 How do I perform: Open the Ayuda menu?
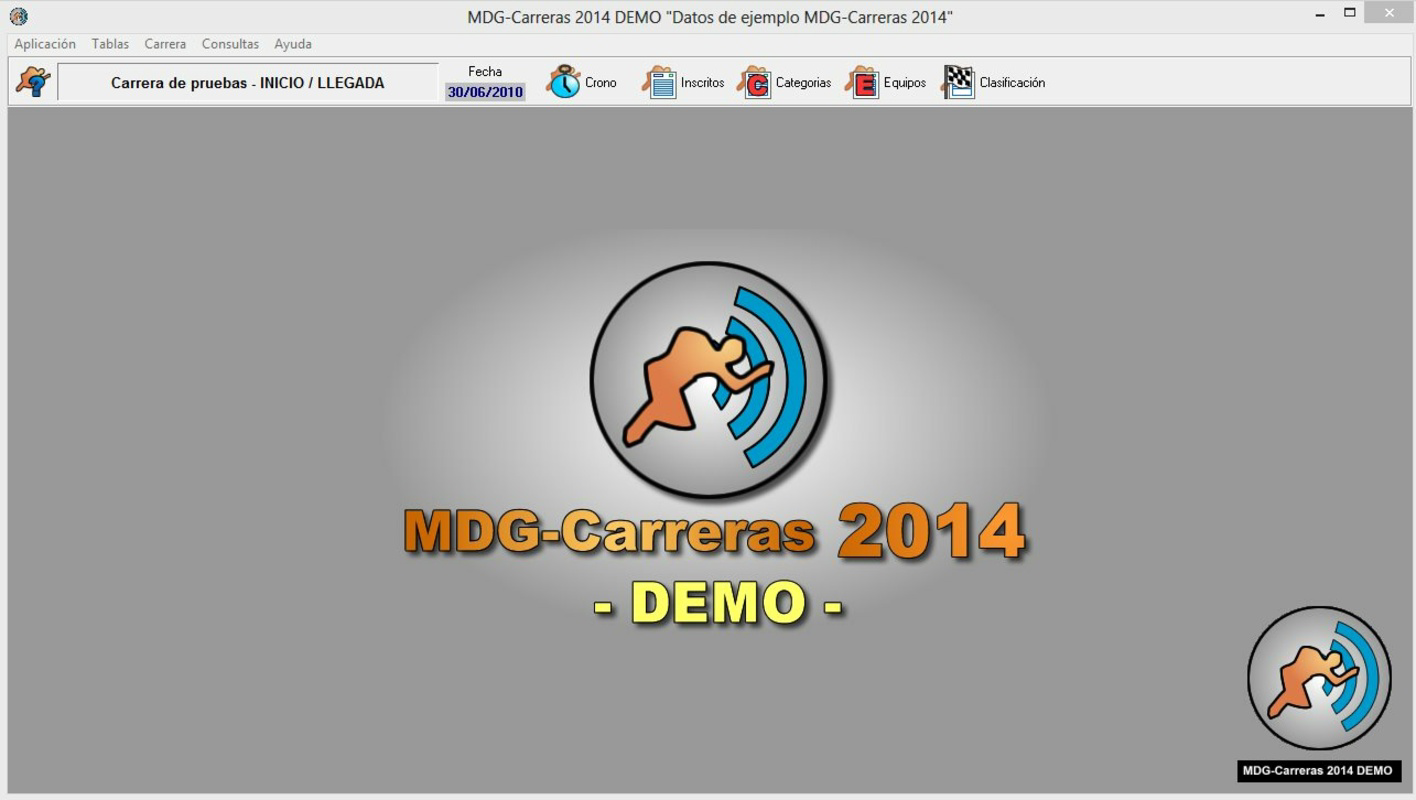(293, 44)
